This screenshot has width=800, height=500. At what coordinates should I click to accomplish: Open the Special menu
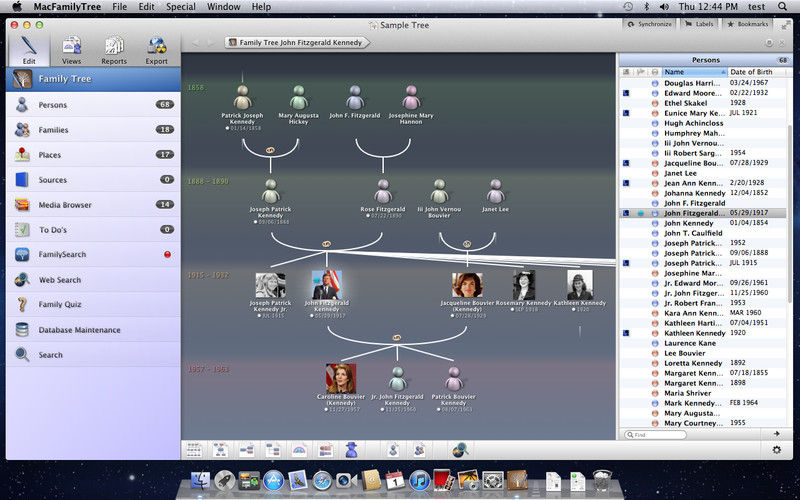[x=181, y=7]
